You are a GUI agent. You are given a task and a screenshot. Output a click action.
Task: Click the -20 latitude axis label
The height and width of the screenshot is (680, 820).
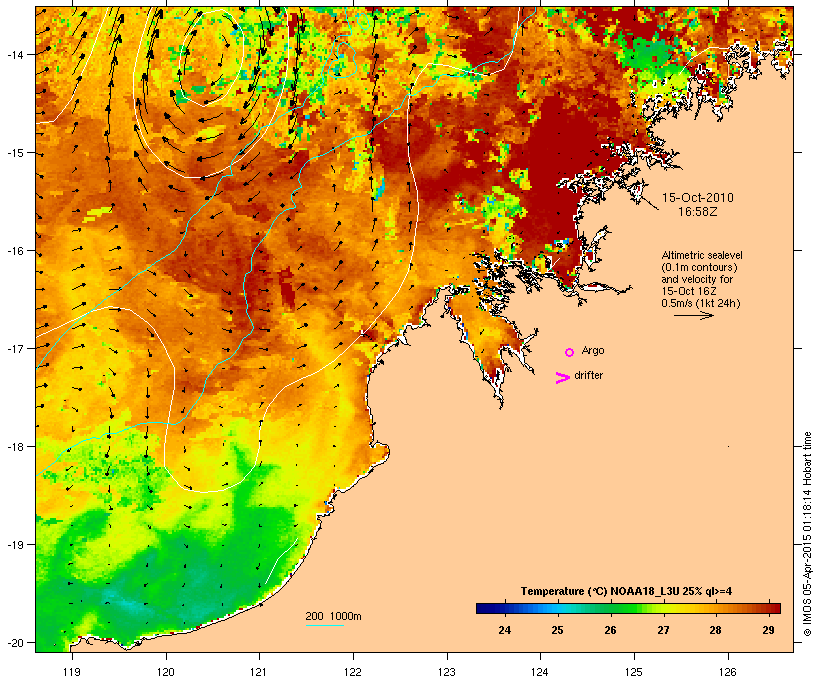tap(14, 642)
